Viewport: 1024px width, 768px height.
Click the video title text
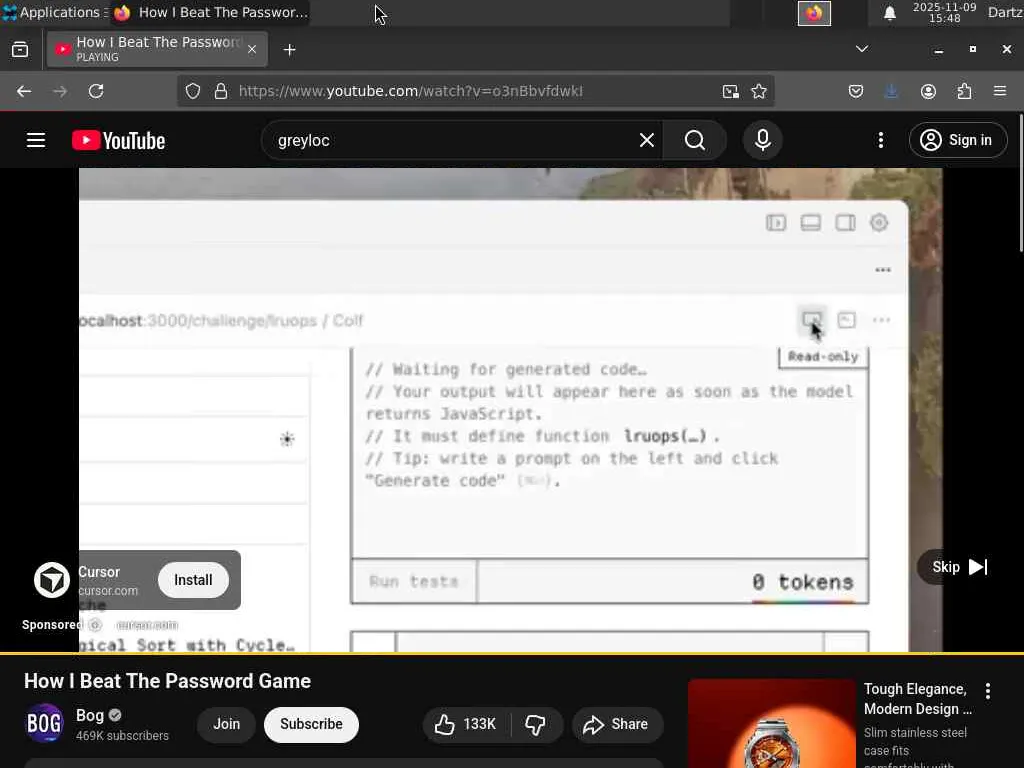[x=167, y=681]
